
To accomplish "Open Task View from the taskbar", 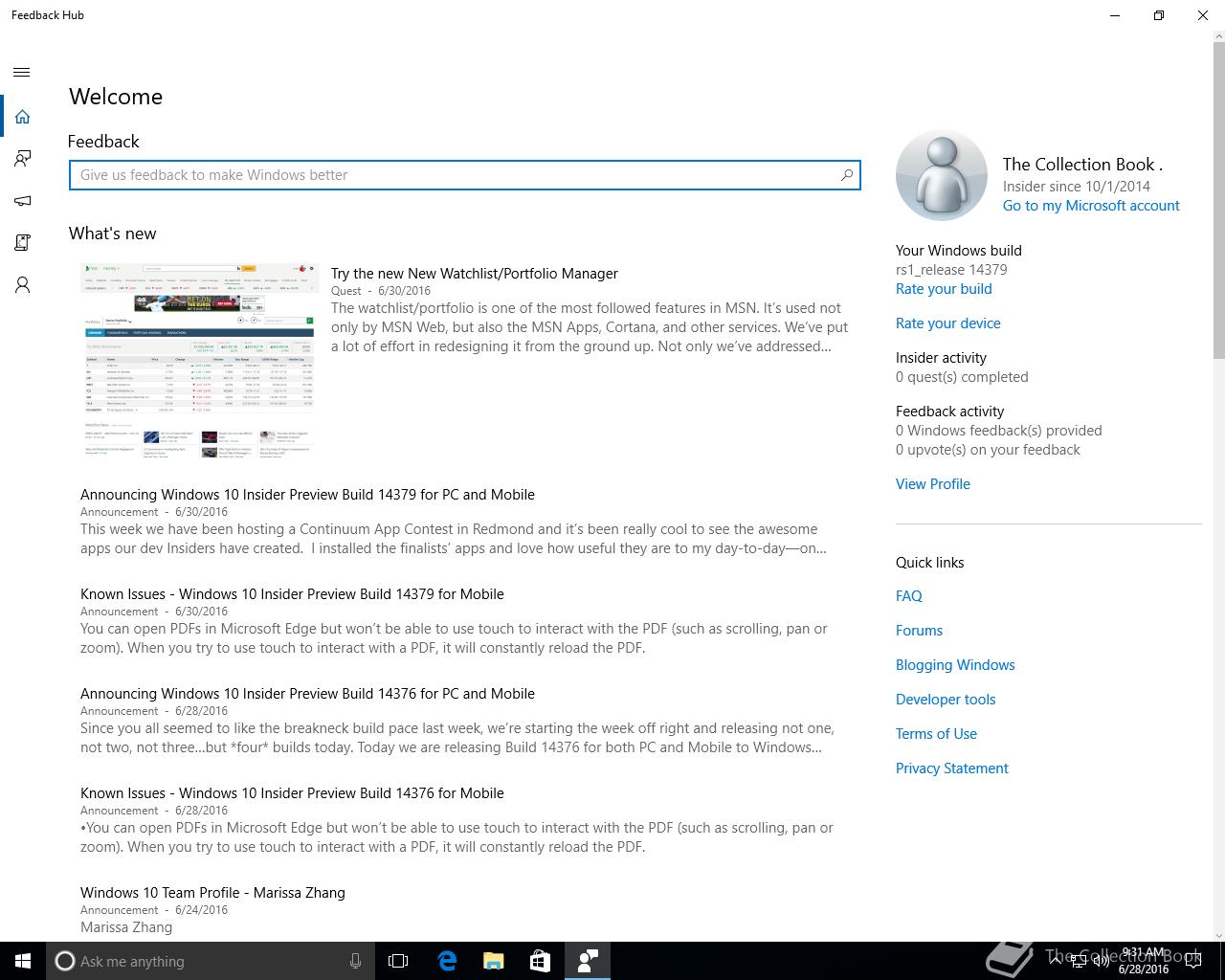I will pos(398,961).
